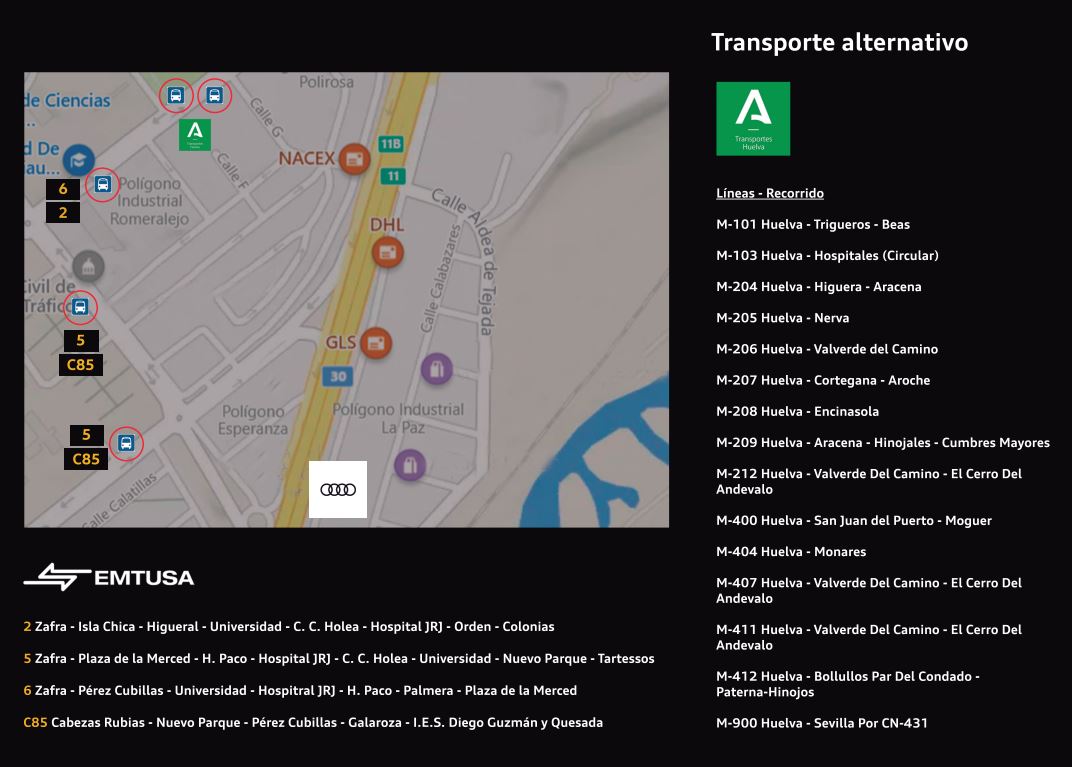This screenshot has height=767, width=1072.
Task: Click road marker 30 on the highway
Action: coord(339,377)
